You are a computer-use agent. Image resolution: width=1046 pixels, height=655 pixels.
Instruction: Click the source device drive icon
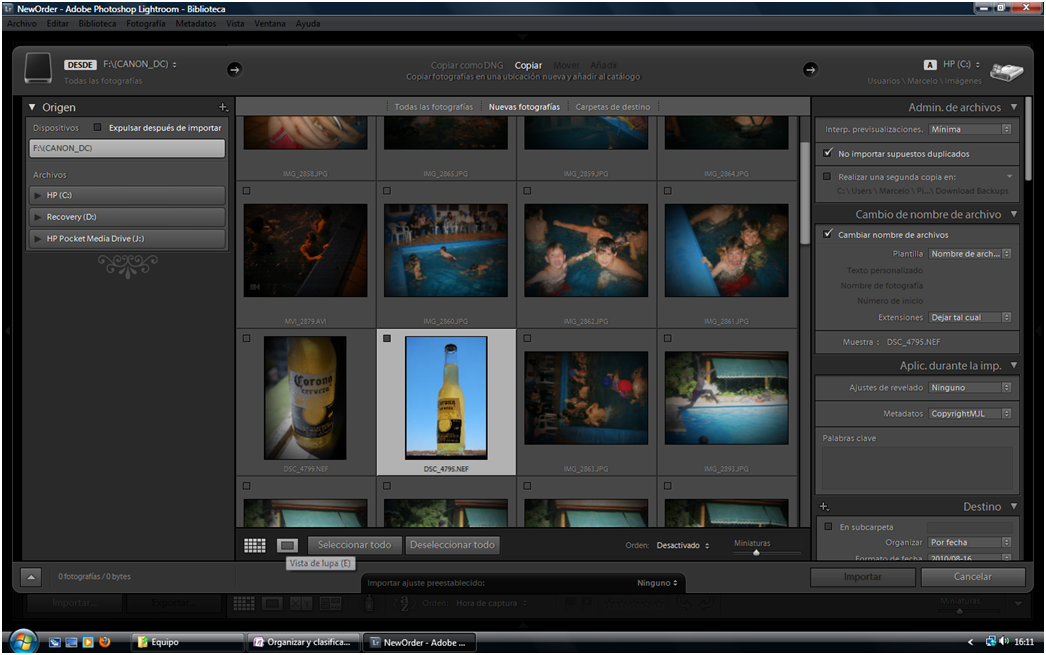38,69
